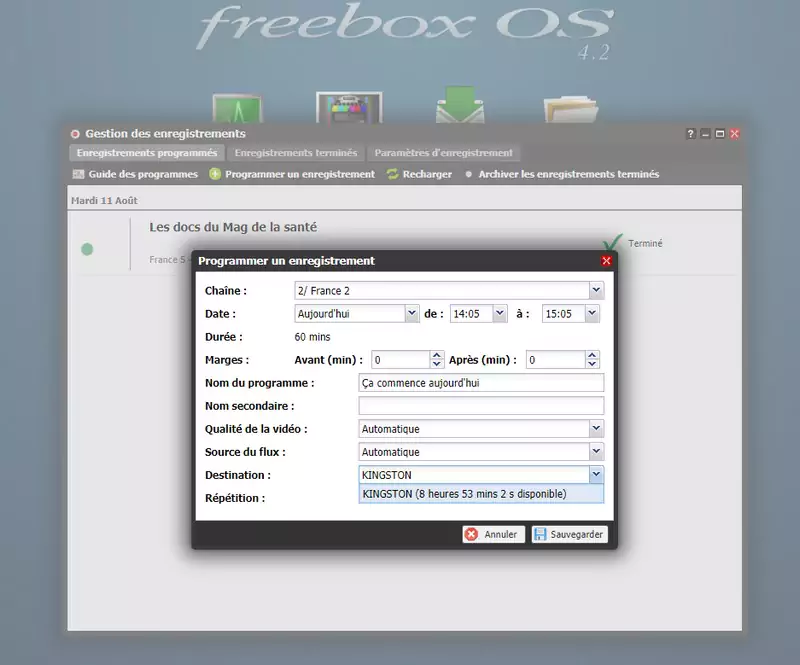The width and height of the screenshot is (800, 665).
Task: Open the green download arrow desktop icon
Action: [x=459, y=110]
